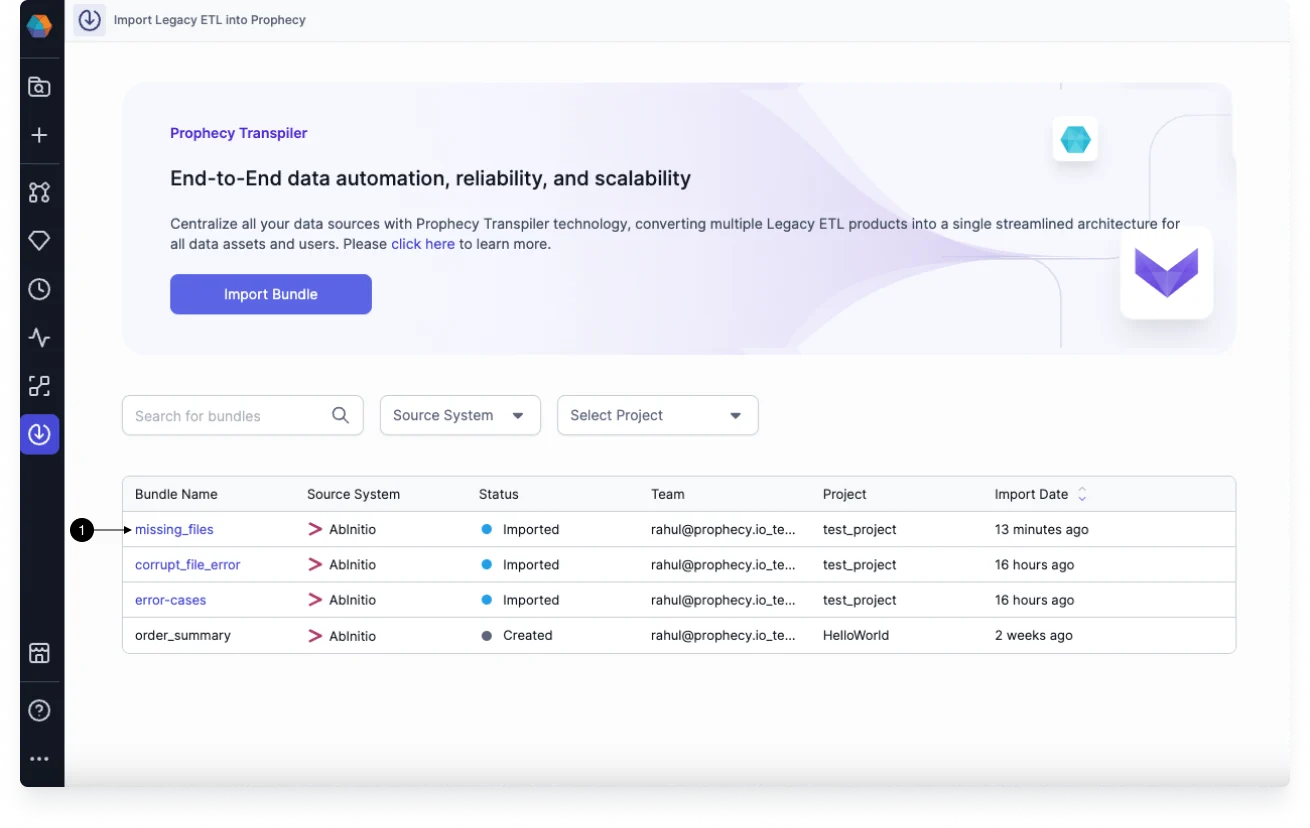This screenshot has width=1310, height=828.
Task: Click test_project in corrupt_file_error row
Action: tap(860, 565)
